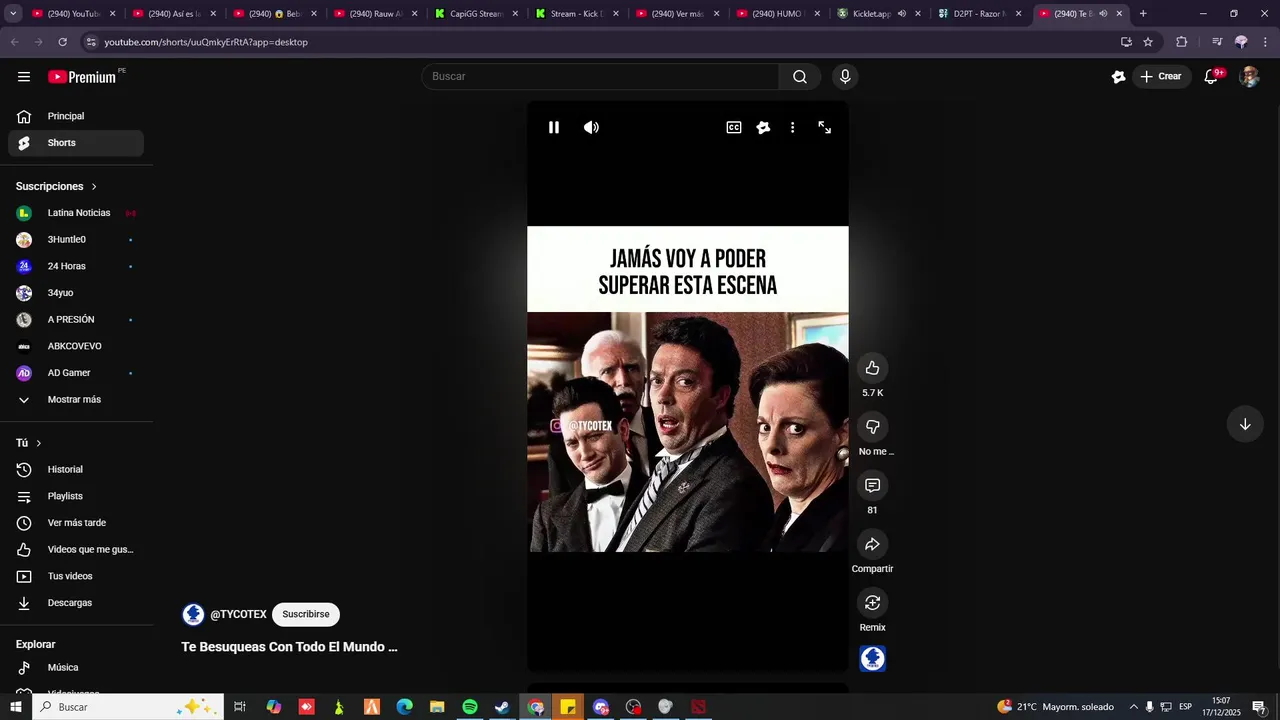The height and width of the screenshot is (720, 1280).
Task: Show hidden system tray icons
Action: coord(1133,707)
